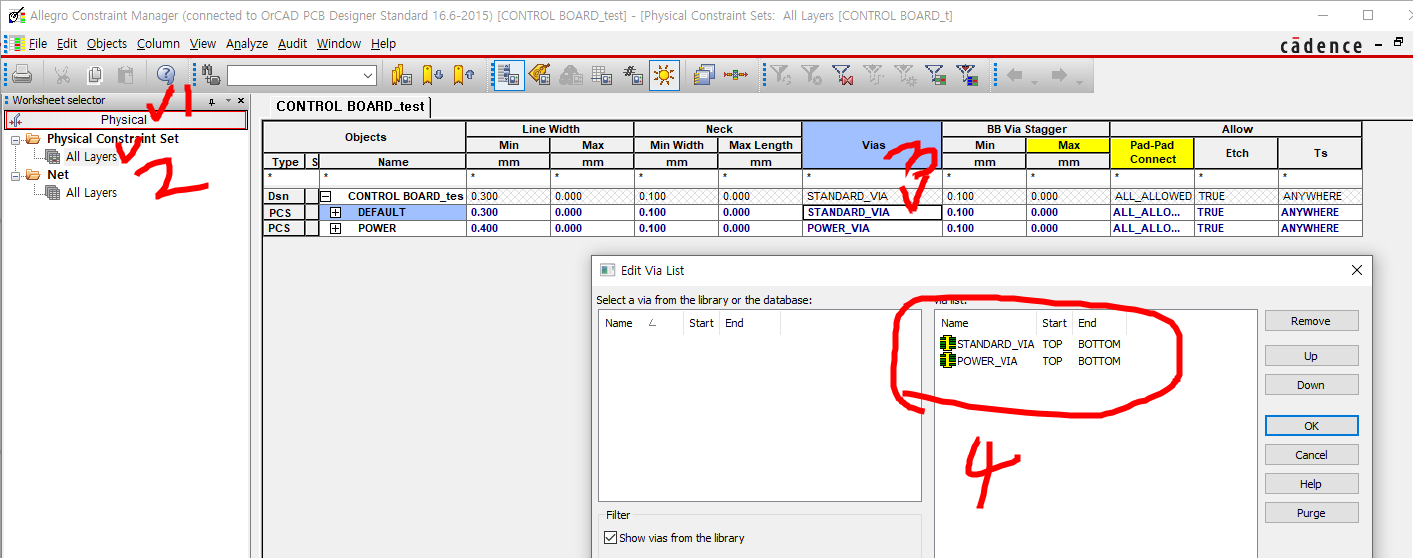Select the CONTROL BOARD_test worksheet tab
The image size is (1413, 558).
(350, 106)
